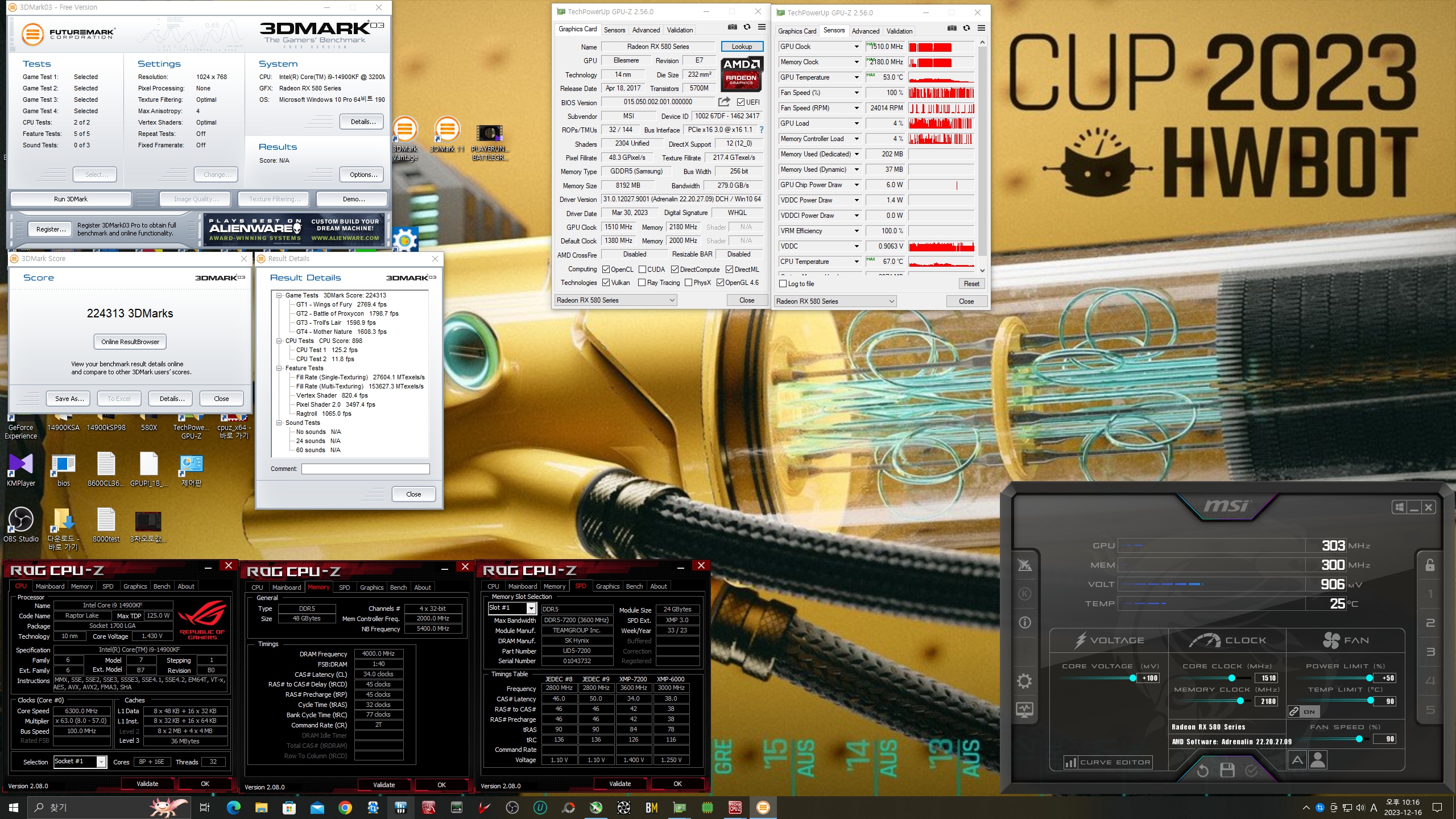
Task: Switch to Graphics Card tab in right GPU-Z window
Action: tap(797, 31)
